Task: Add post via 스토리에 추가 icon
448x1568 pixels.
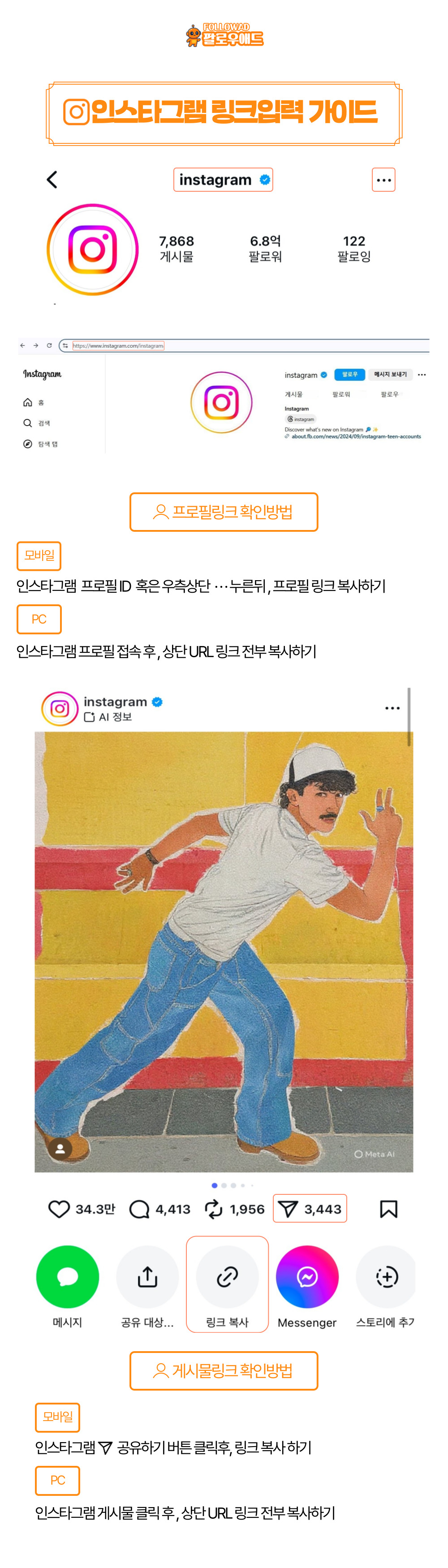Action: click(386, 1276)
